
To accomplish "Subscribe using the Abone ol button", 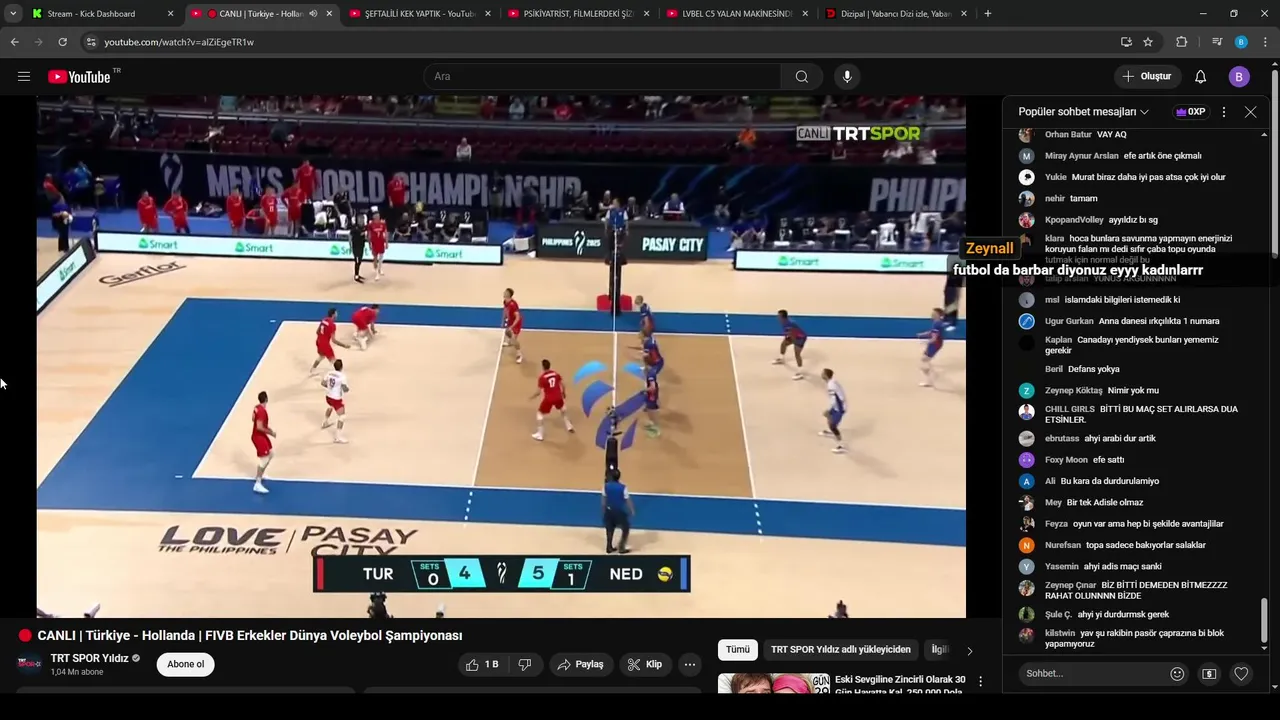I will pyautogui.click(x=185, y=664).
